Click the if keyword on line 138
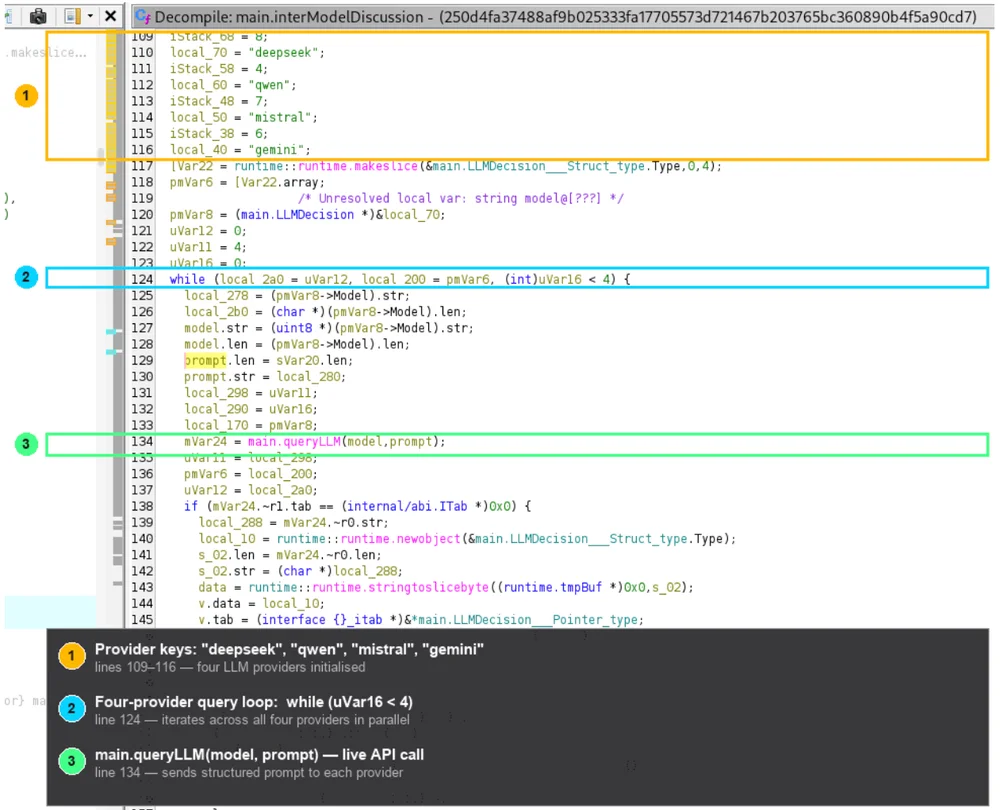 (191, 506)
